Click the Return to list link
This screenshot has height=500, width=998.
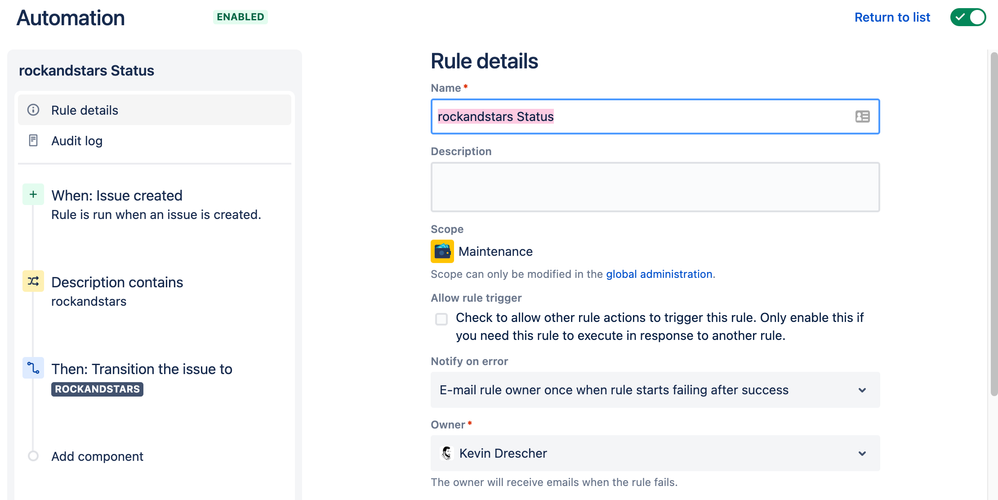[x=892, y=17]
